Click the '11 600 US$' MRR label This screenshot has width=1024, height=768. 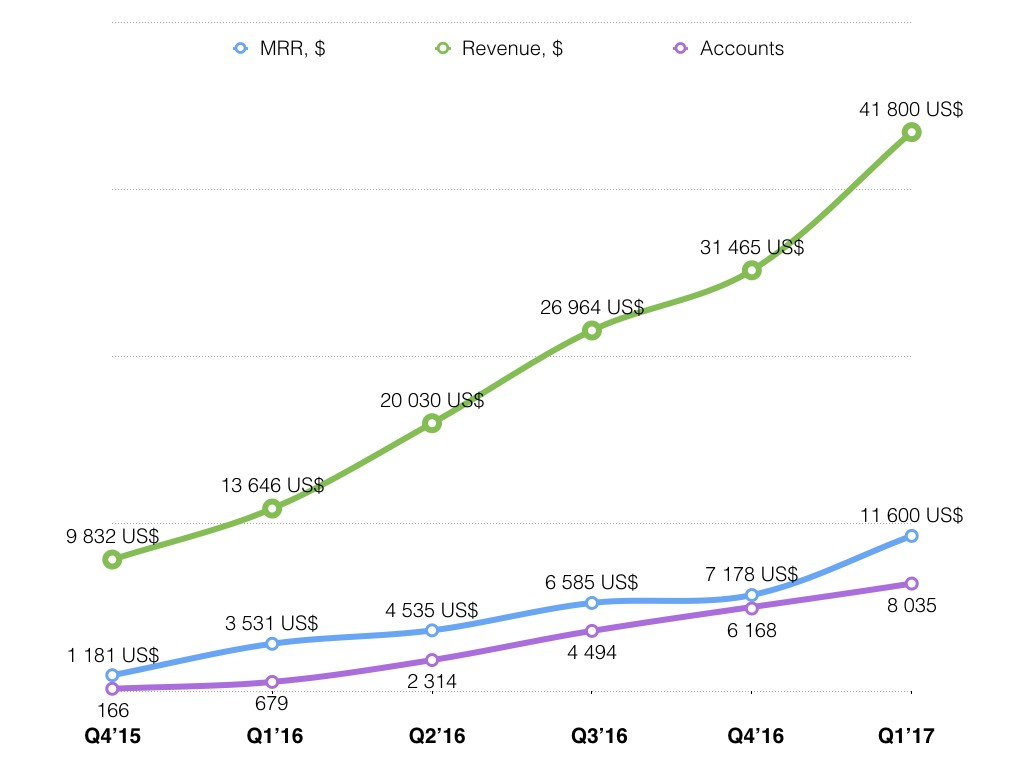[911, 515]
